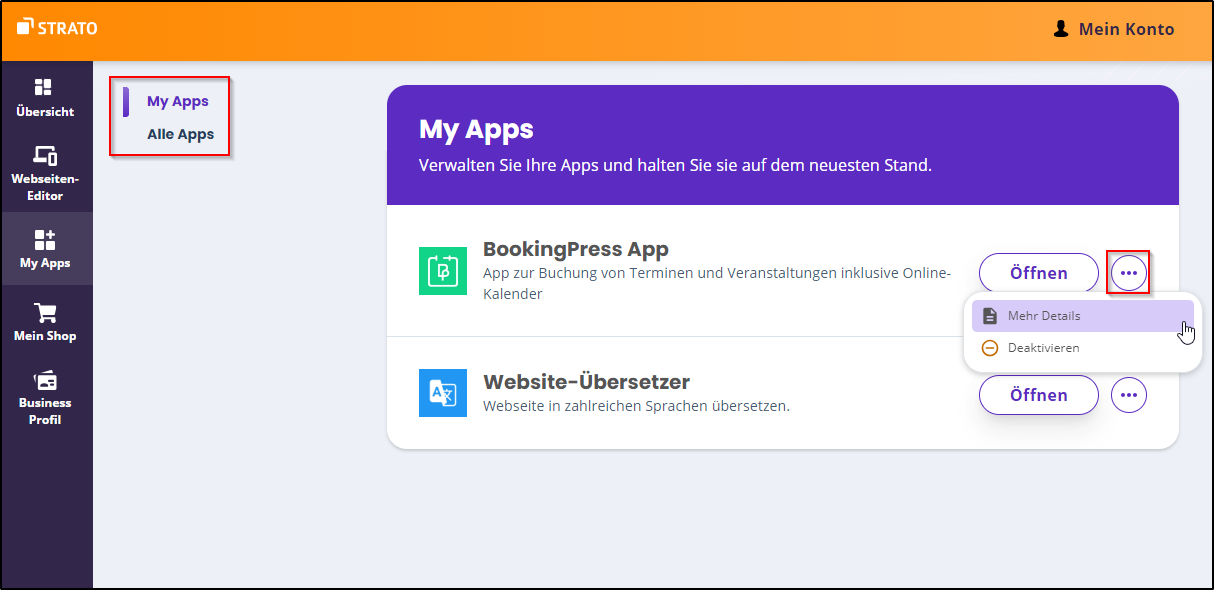The height and width of the screenshot is (590, 1214).
Task: Switch to the Alle Apps tab
Action: click(180, 134)
